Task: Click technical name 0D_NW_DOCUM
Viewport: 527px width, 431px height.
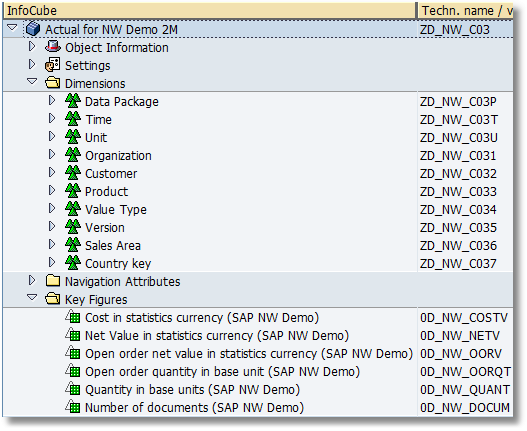Action: (x=465, y=407)
